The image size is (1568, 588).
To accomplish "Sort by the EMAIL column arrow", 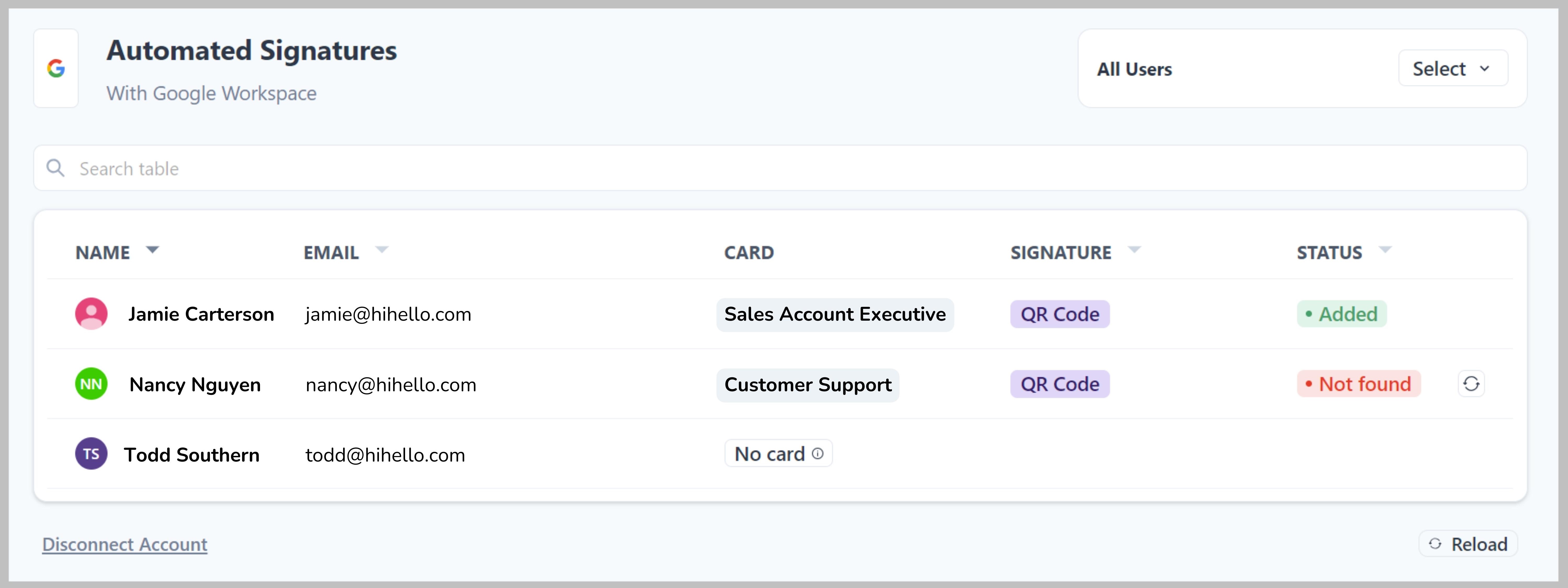I will pyautogui.click(x=382, y=250).
